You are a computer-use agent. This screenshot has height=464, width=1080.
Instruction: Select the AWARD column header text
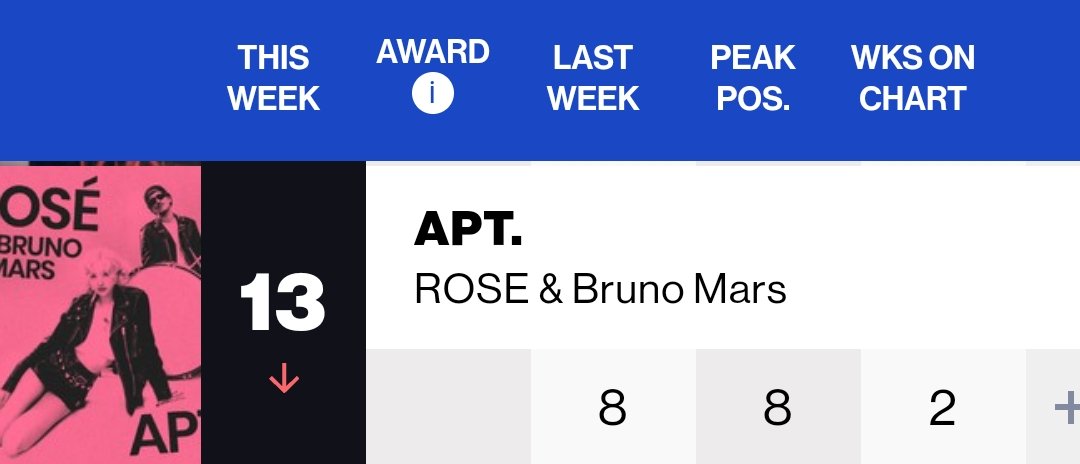[x=433, y=52]
